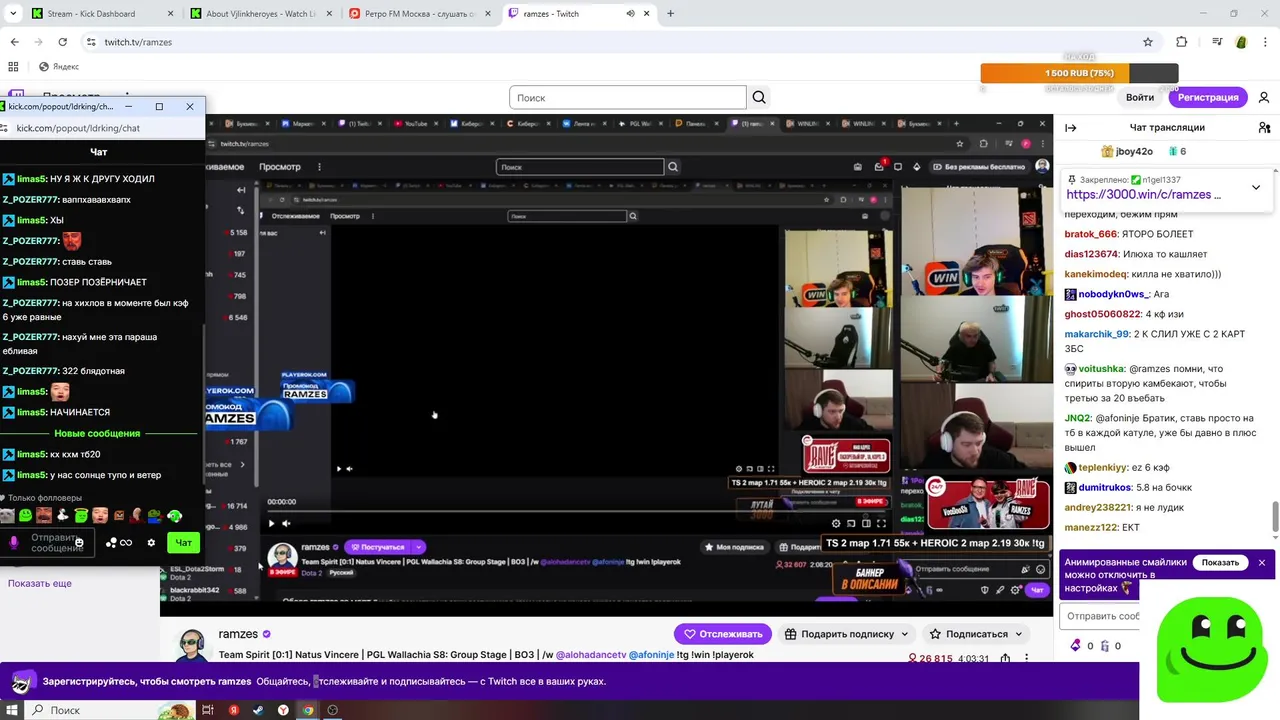Open Task View on the taskbar
Image resolution: width=1280 pixels, height=720 pixels.
click(208, 710)
